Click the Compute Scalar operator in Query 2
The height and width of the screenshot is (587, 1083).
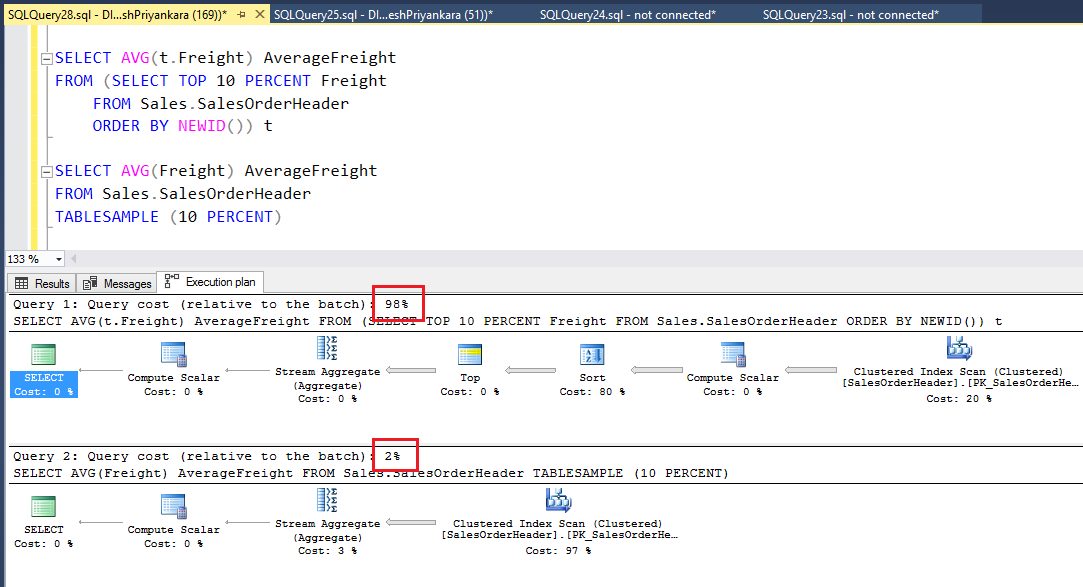coord(173,505)
